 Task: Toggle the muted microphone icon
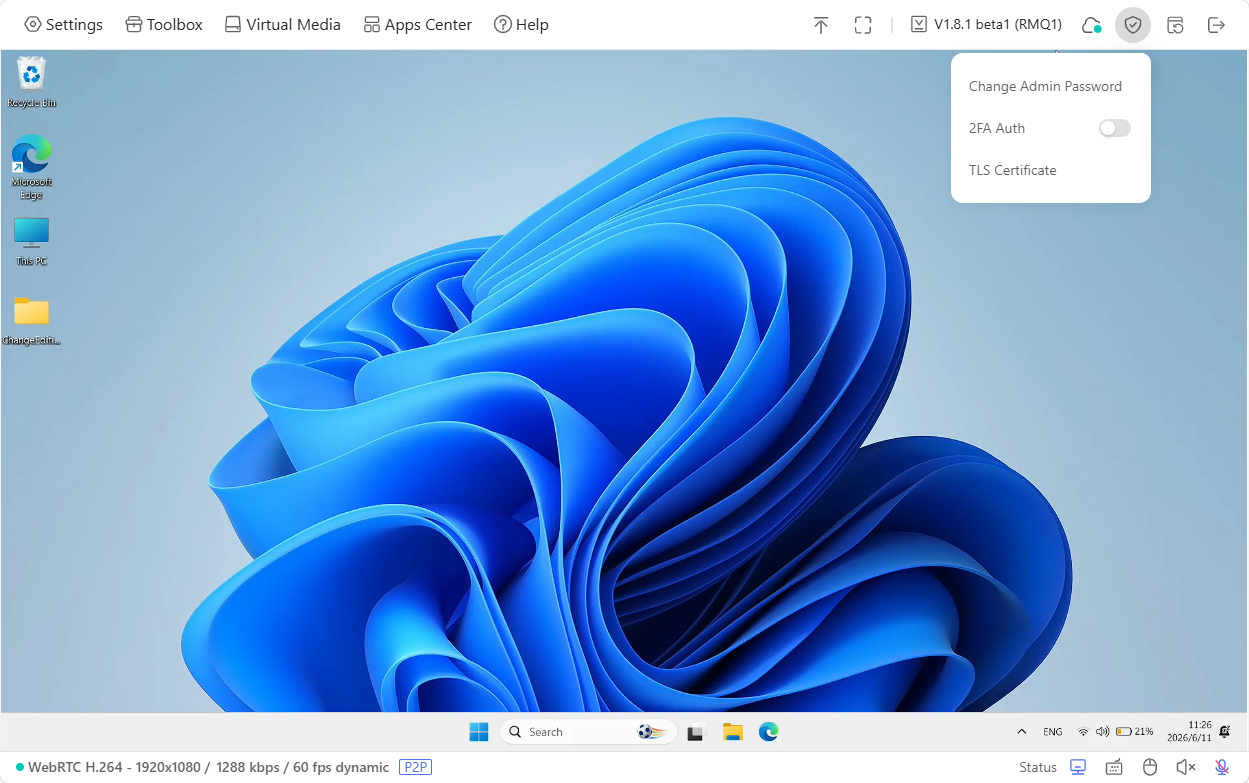pos(1222,767)
